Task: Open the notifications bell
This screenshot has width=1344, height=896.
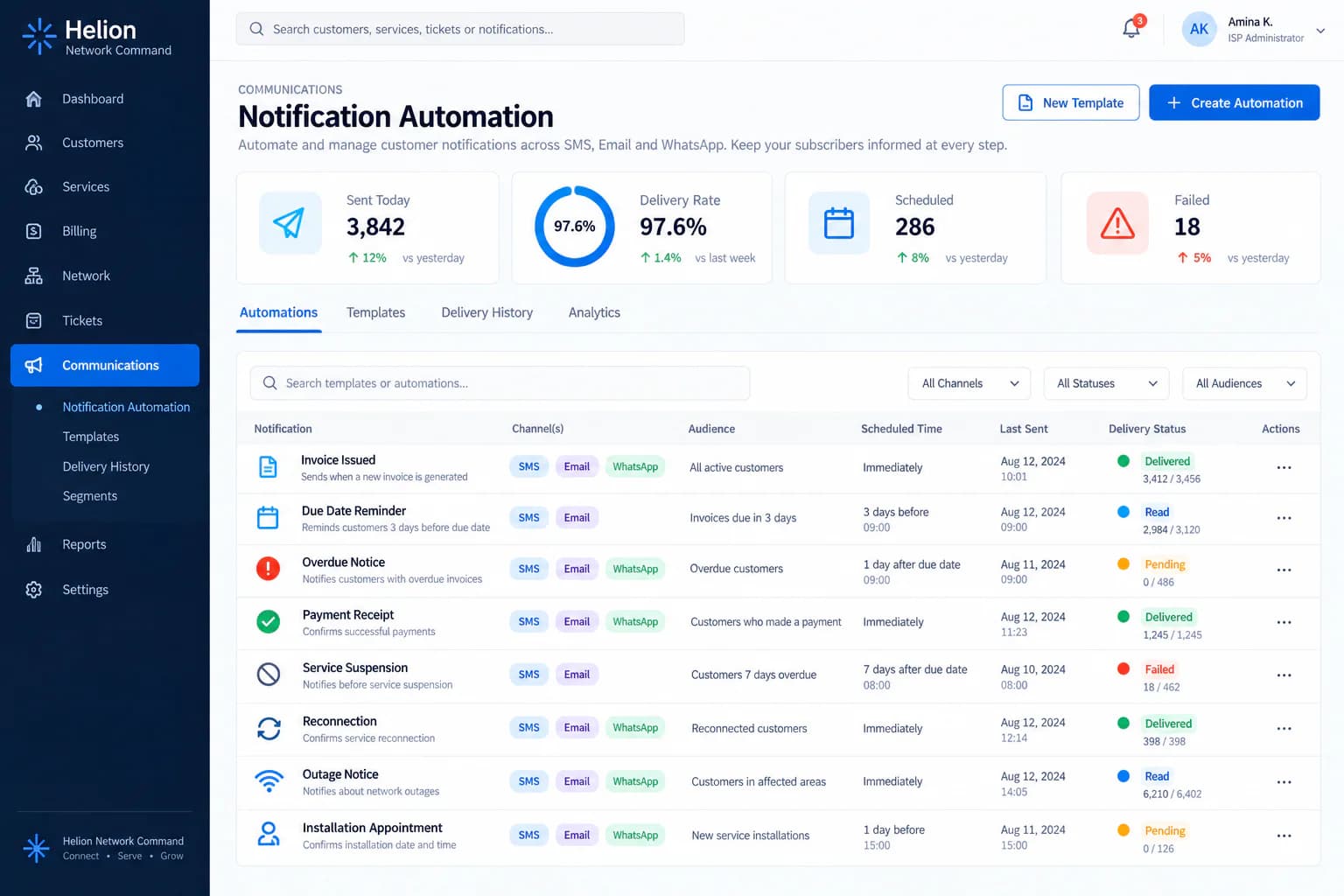Action: pos(1131,28)
